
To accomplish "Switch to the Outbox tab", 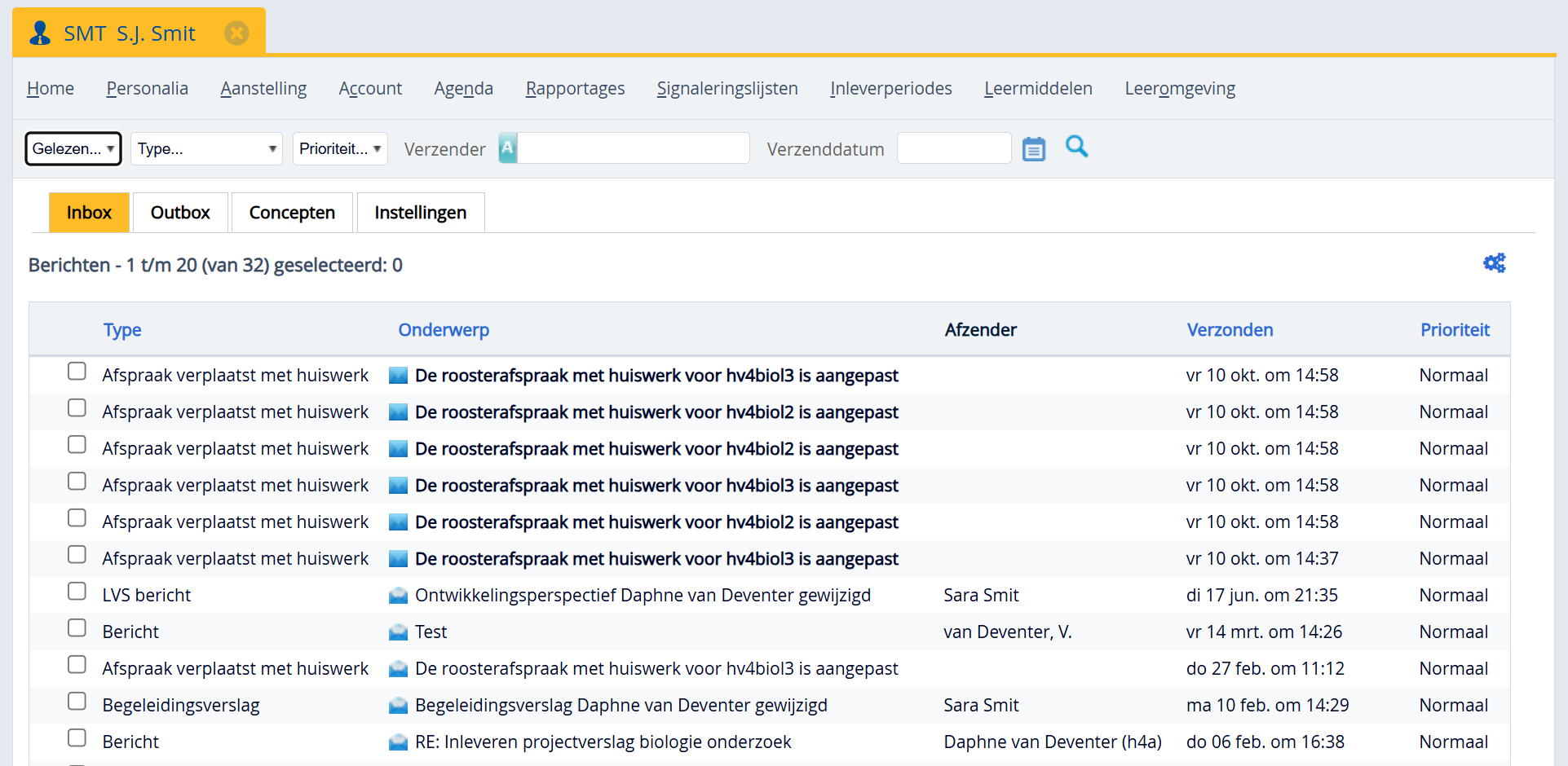I will [180, 213].
